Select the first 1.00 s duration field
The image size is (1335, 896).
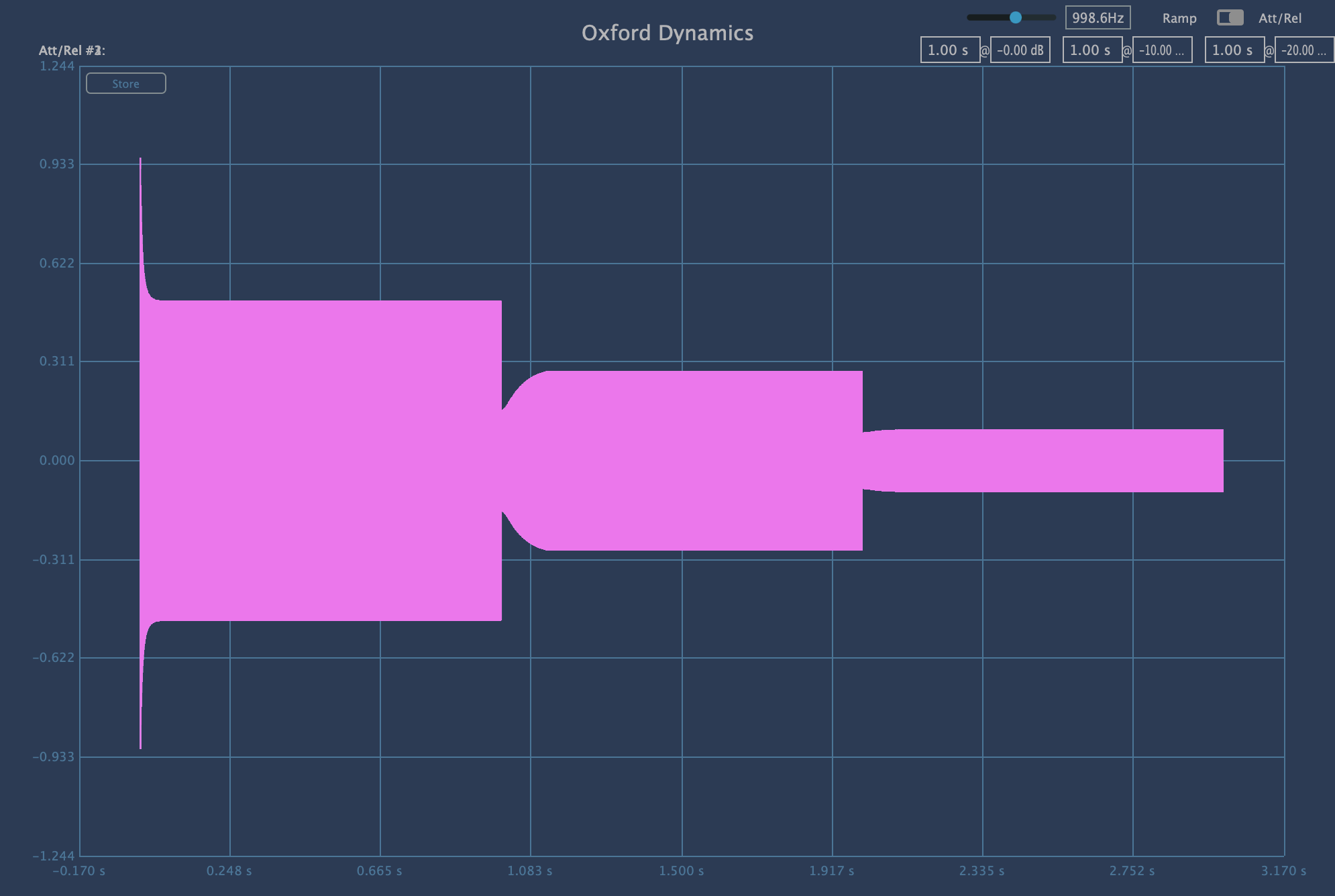pos(949,50)
